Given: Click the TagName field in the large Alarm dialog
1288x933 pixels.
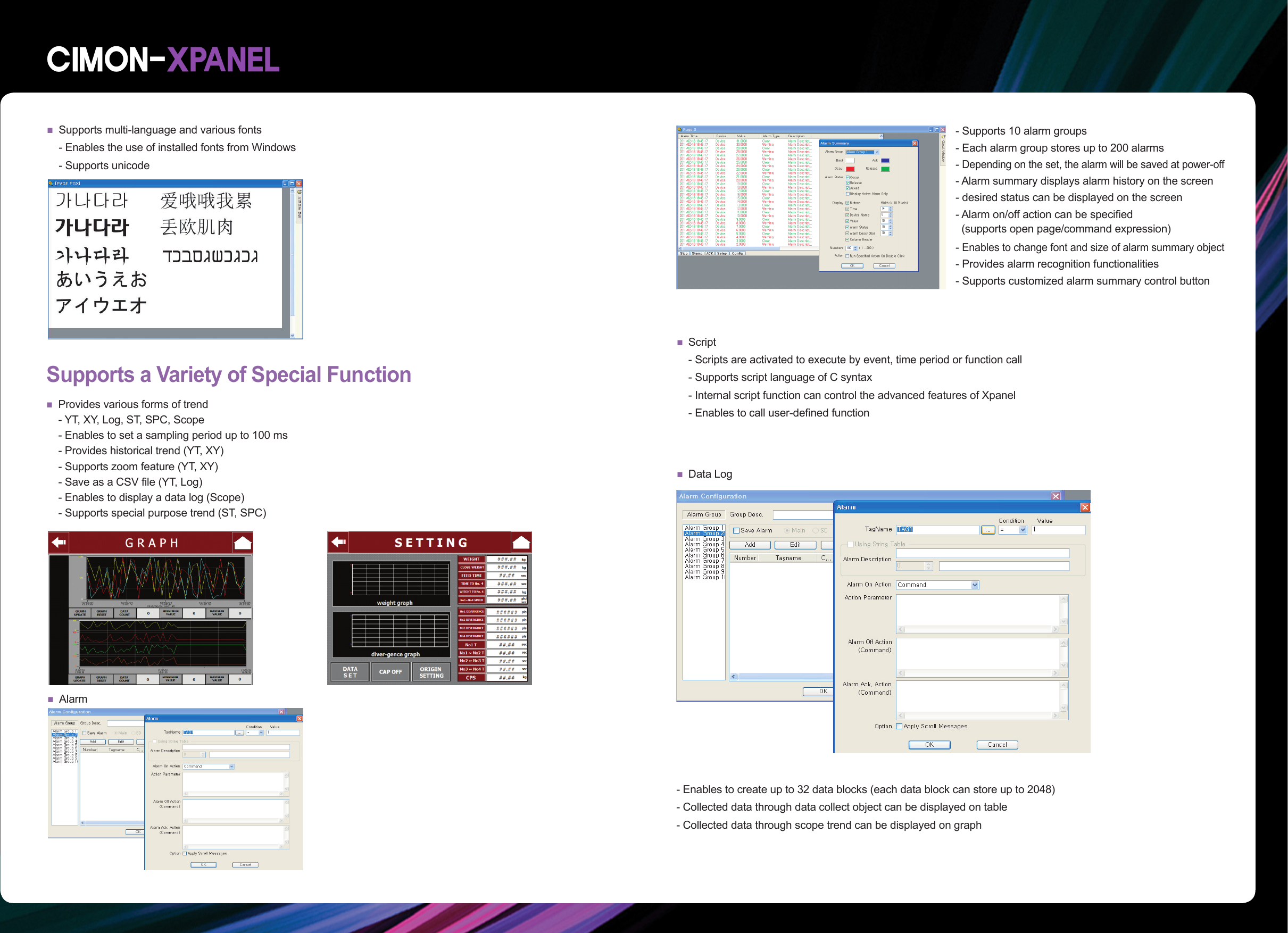Looking at the screenshot, I should tap(937, 530).
